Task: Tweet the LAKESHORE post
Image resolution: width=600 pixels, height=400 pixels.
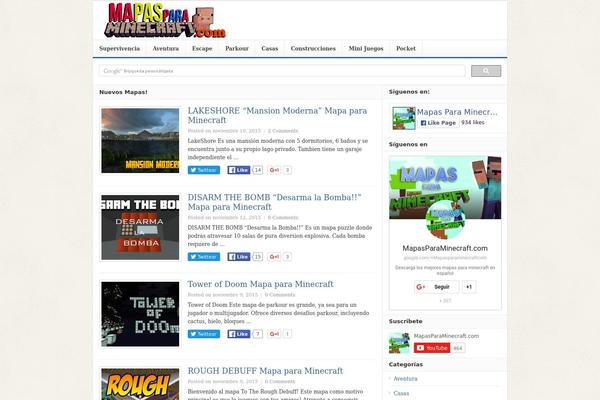Action: pos(204,170)
